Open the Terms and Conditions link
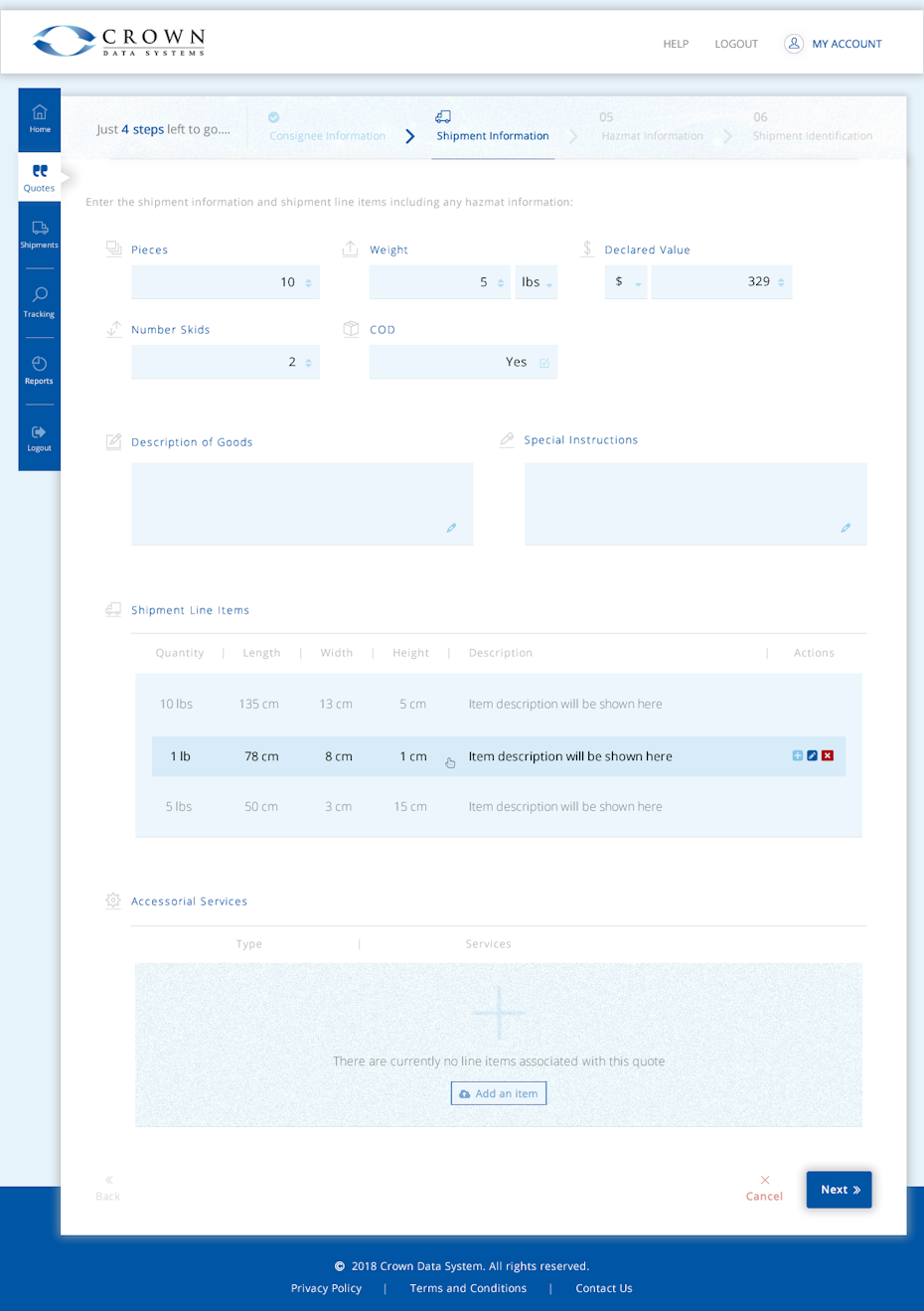 tap(467, 1288)
